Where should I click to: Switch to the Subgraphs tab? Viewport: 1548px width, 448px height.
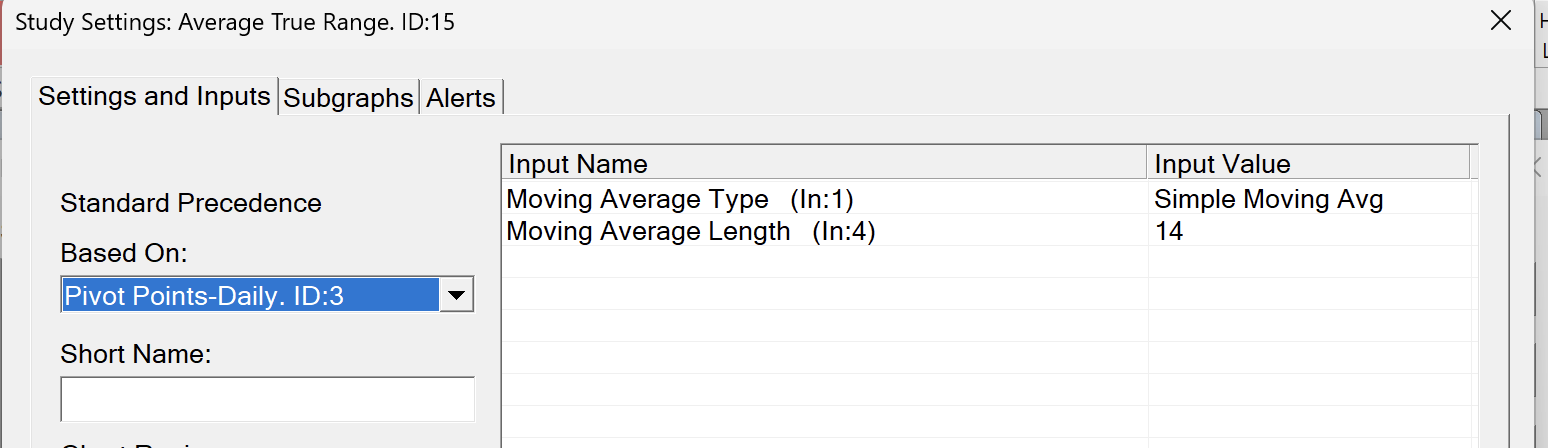pos(348,98)
